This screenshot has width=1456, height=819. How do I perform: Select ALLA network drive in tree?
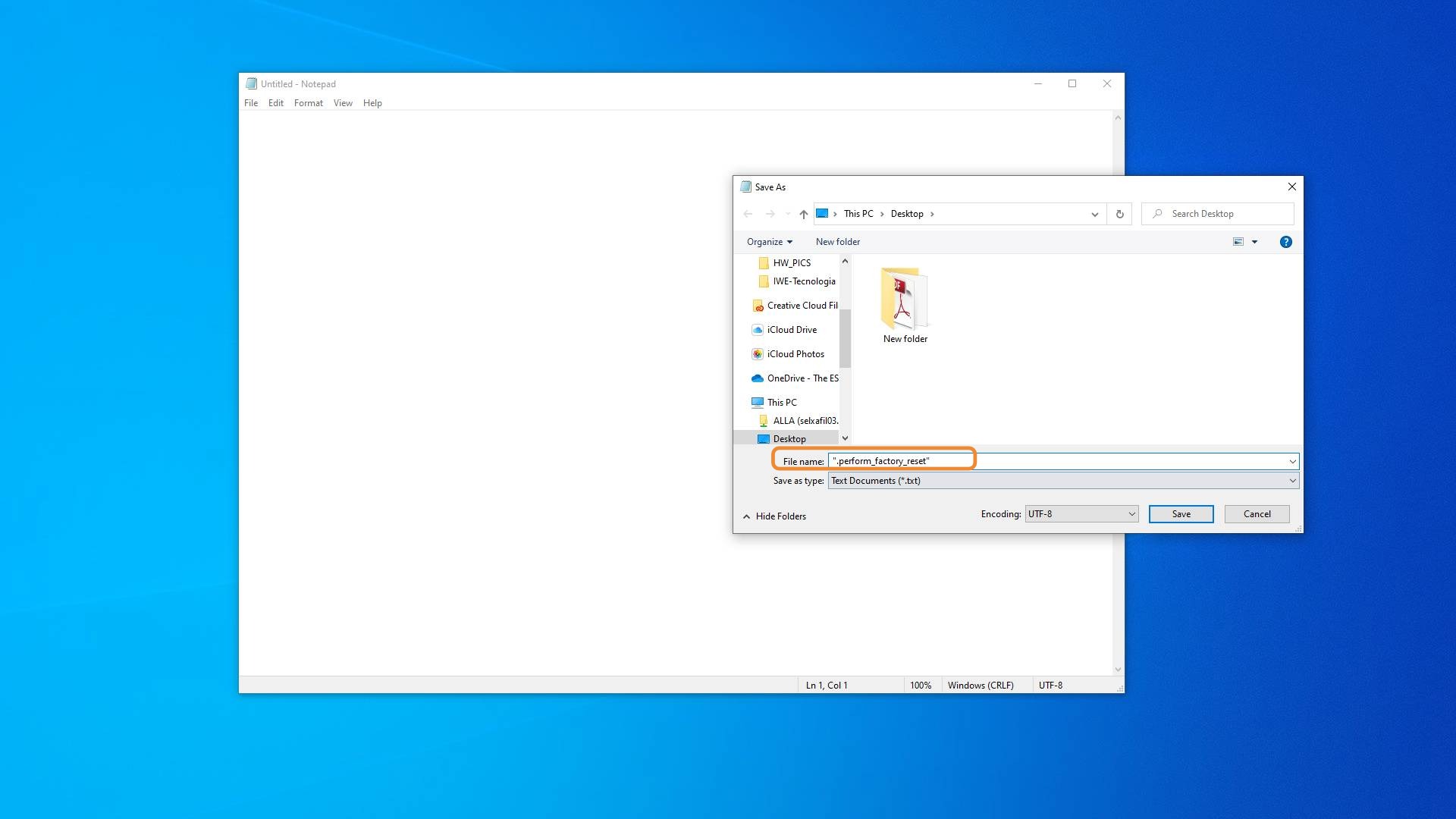[x=805, y=421]
